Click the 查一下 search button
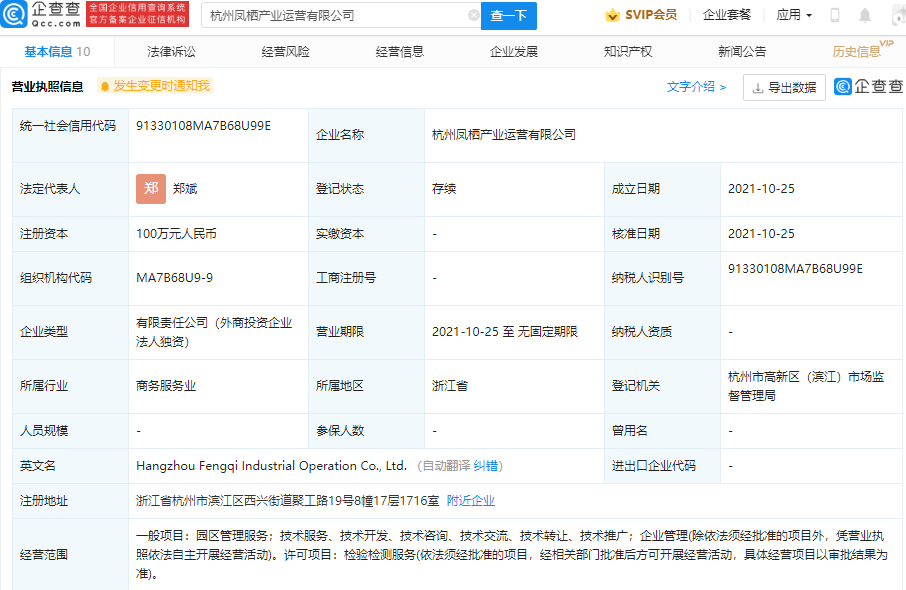The width and height of the screenshot is (906, 590). click(508, 16)
